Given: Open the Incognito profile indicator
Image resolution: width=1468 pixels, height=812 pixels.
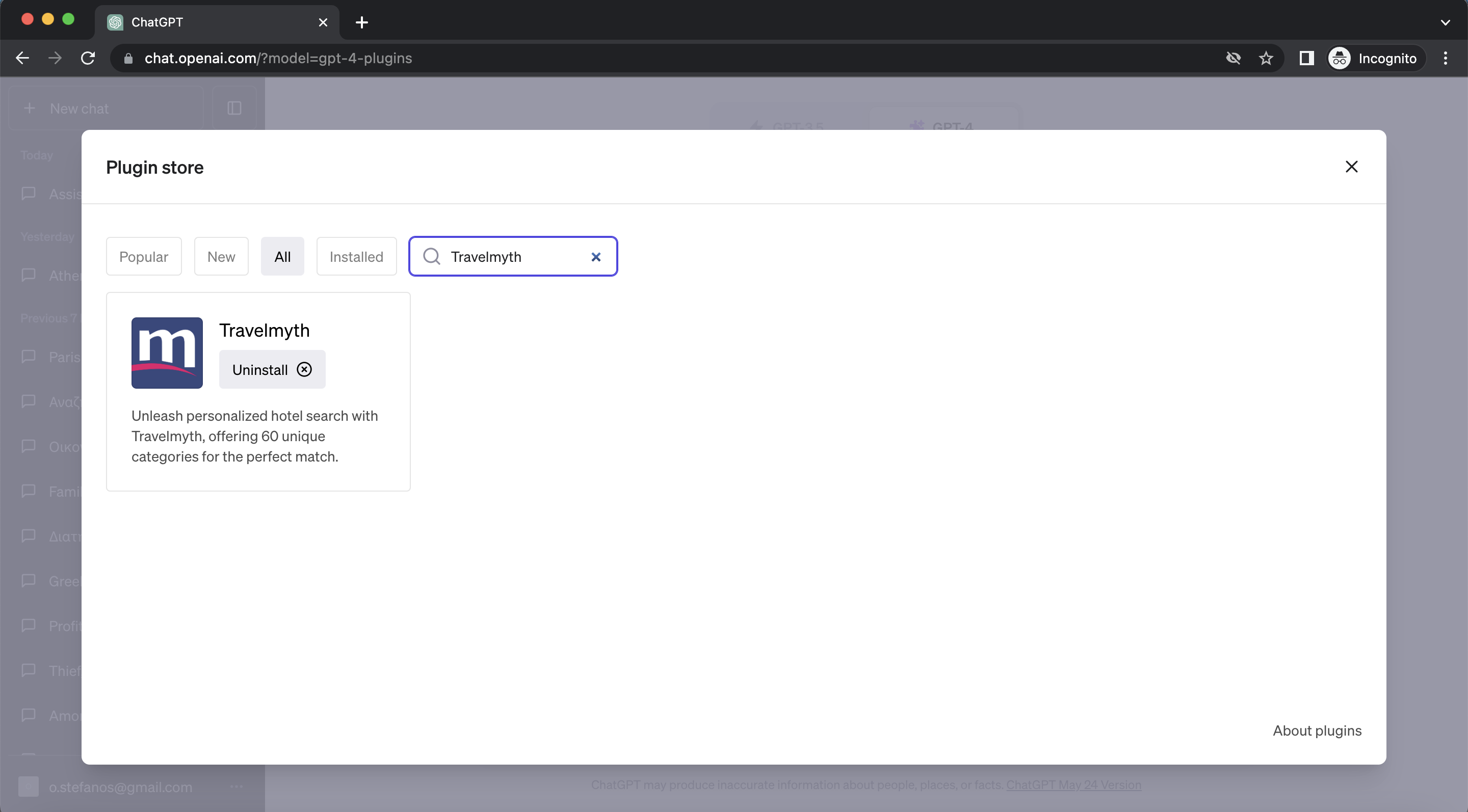Looking at the screenshot, I should pos(1373,58).
